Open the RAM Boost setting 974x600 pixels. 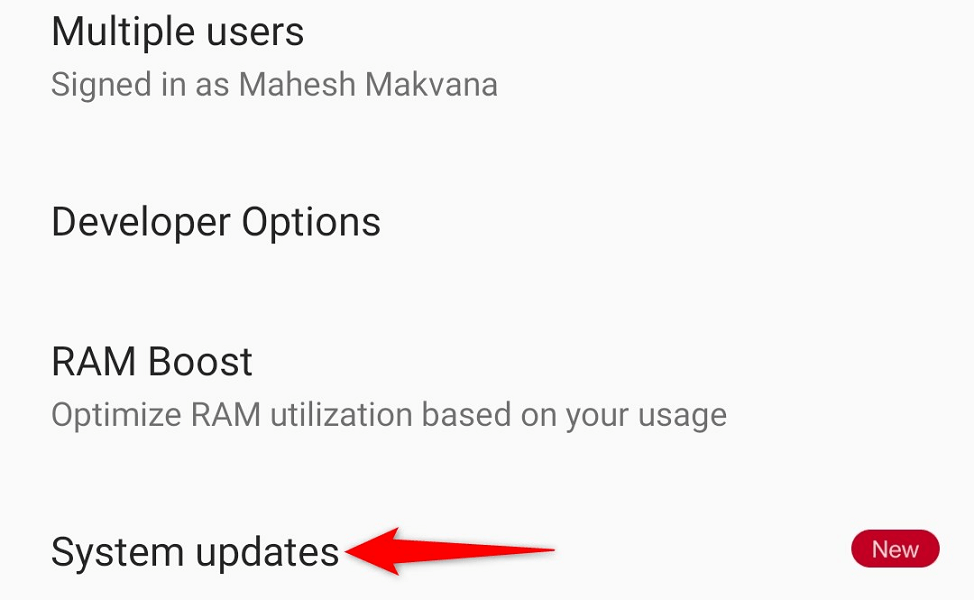tap(487, 387)
